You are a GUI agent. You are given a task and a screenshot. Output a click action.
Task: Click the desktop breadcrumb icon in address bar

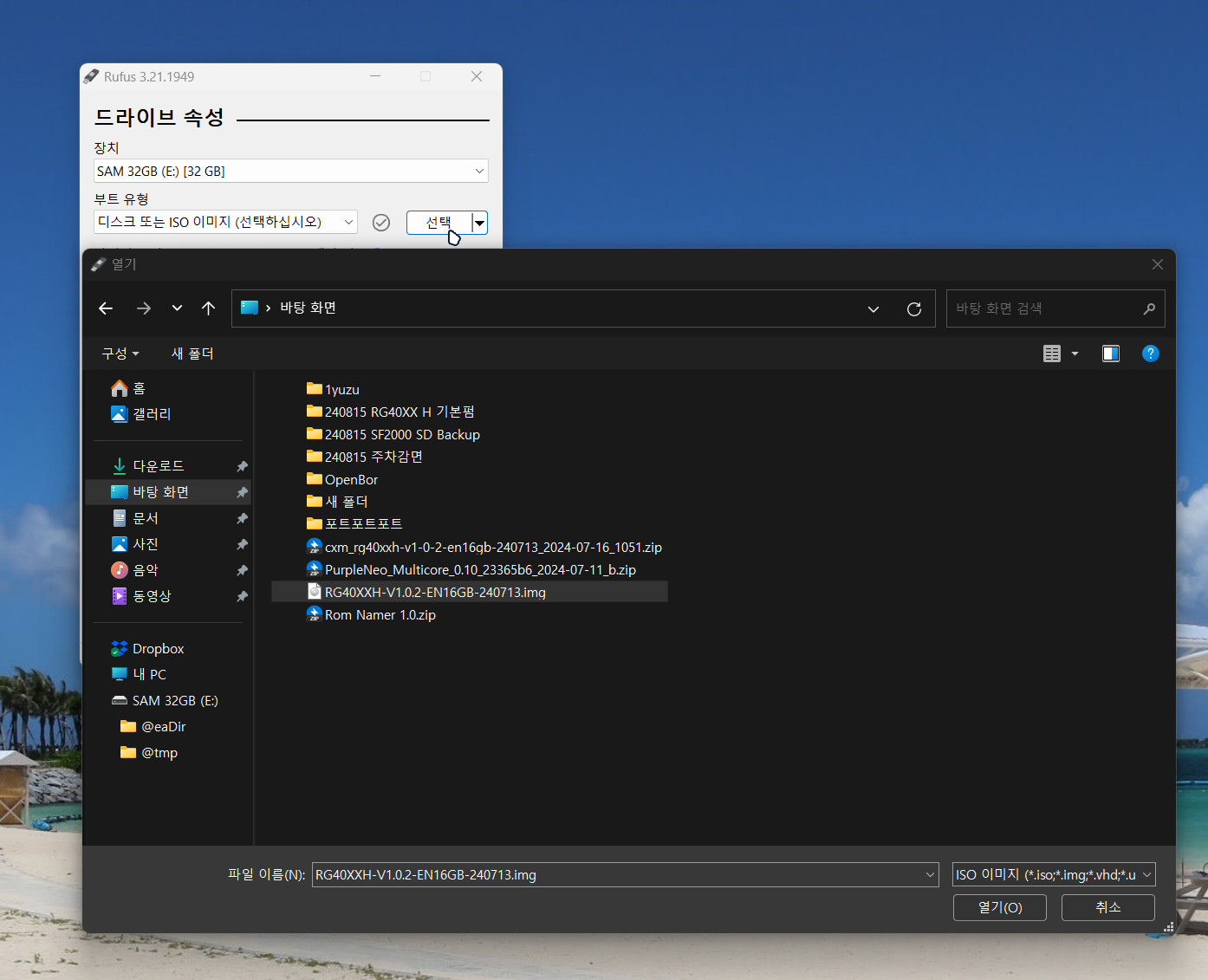point(250,308)
